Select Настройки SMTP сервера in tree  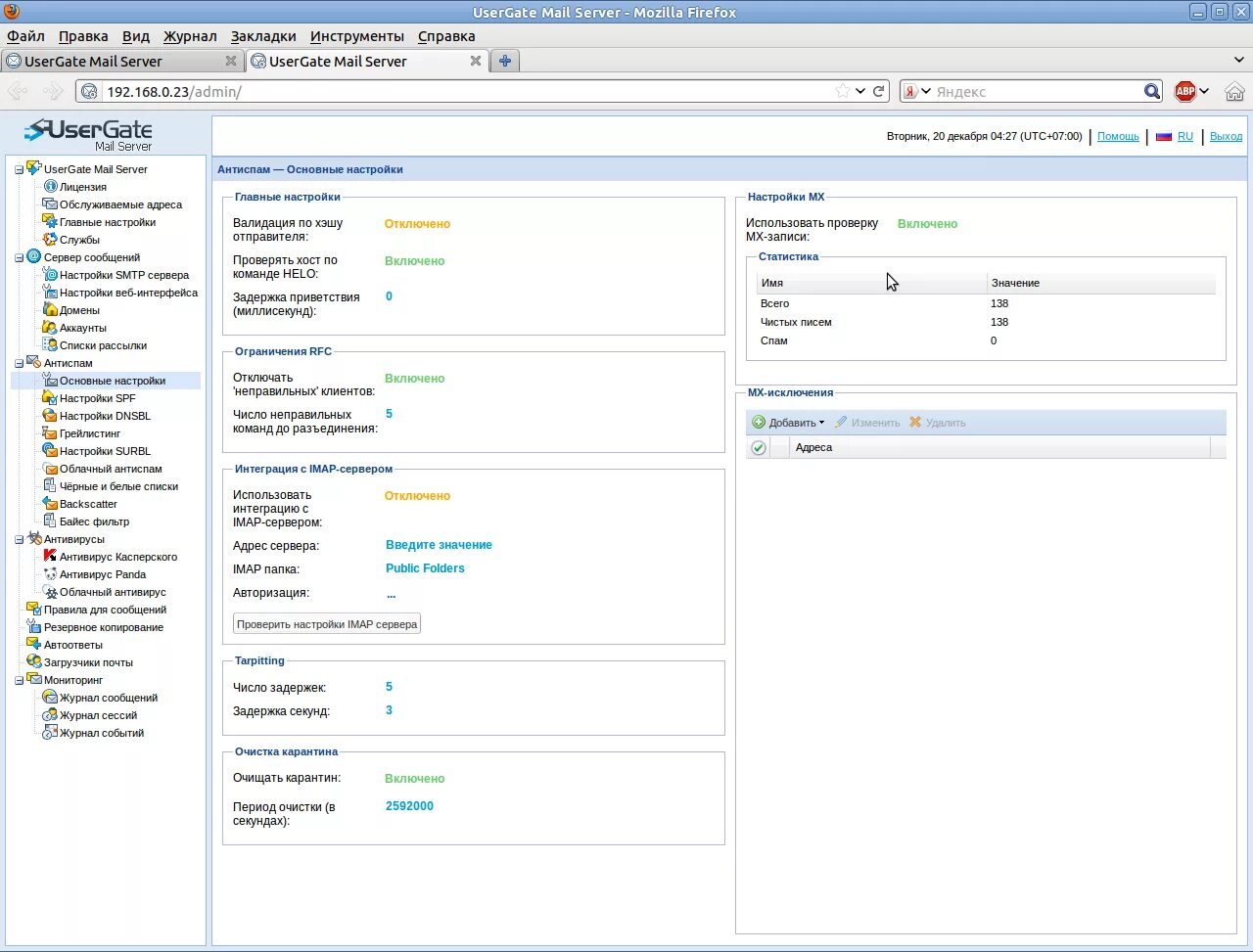pos(124,275)
